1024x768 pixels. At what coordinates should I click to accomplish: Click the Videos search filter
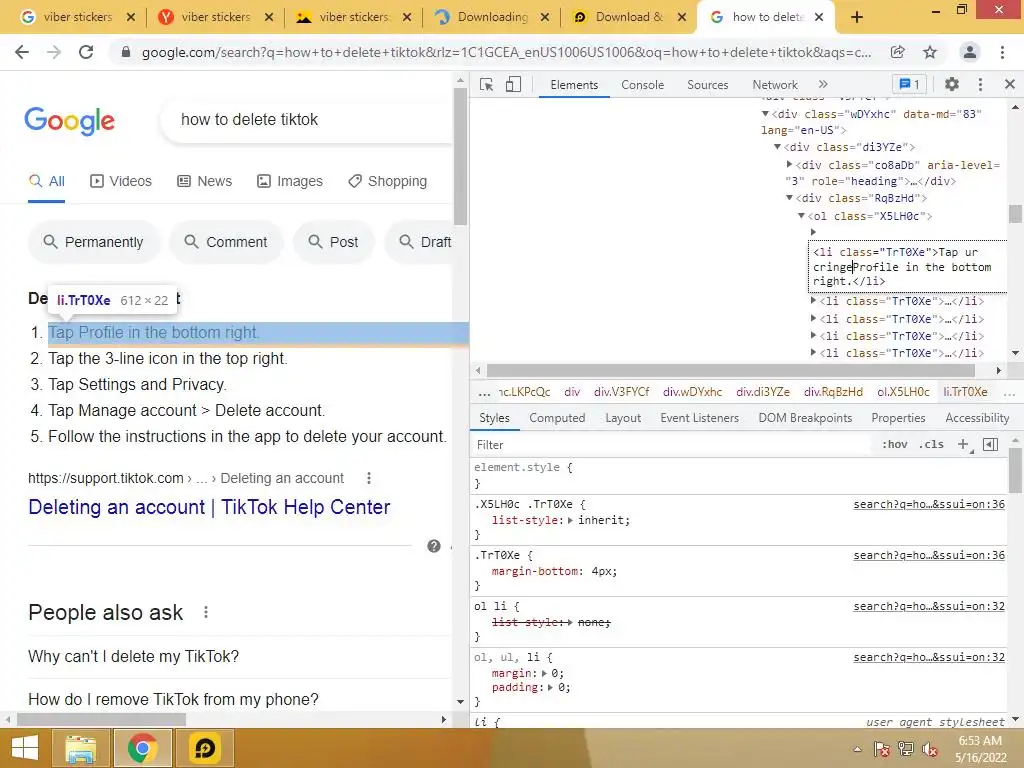point(121,182)
